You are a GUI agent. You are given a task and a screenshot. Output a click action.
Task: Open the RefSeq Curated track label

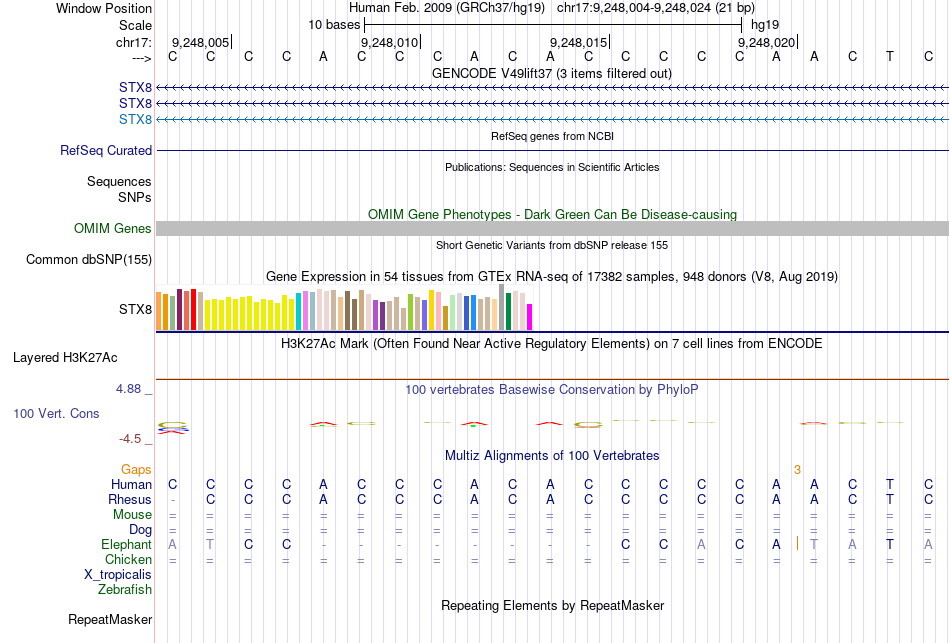(106, 150)
